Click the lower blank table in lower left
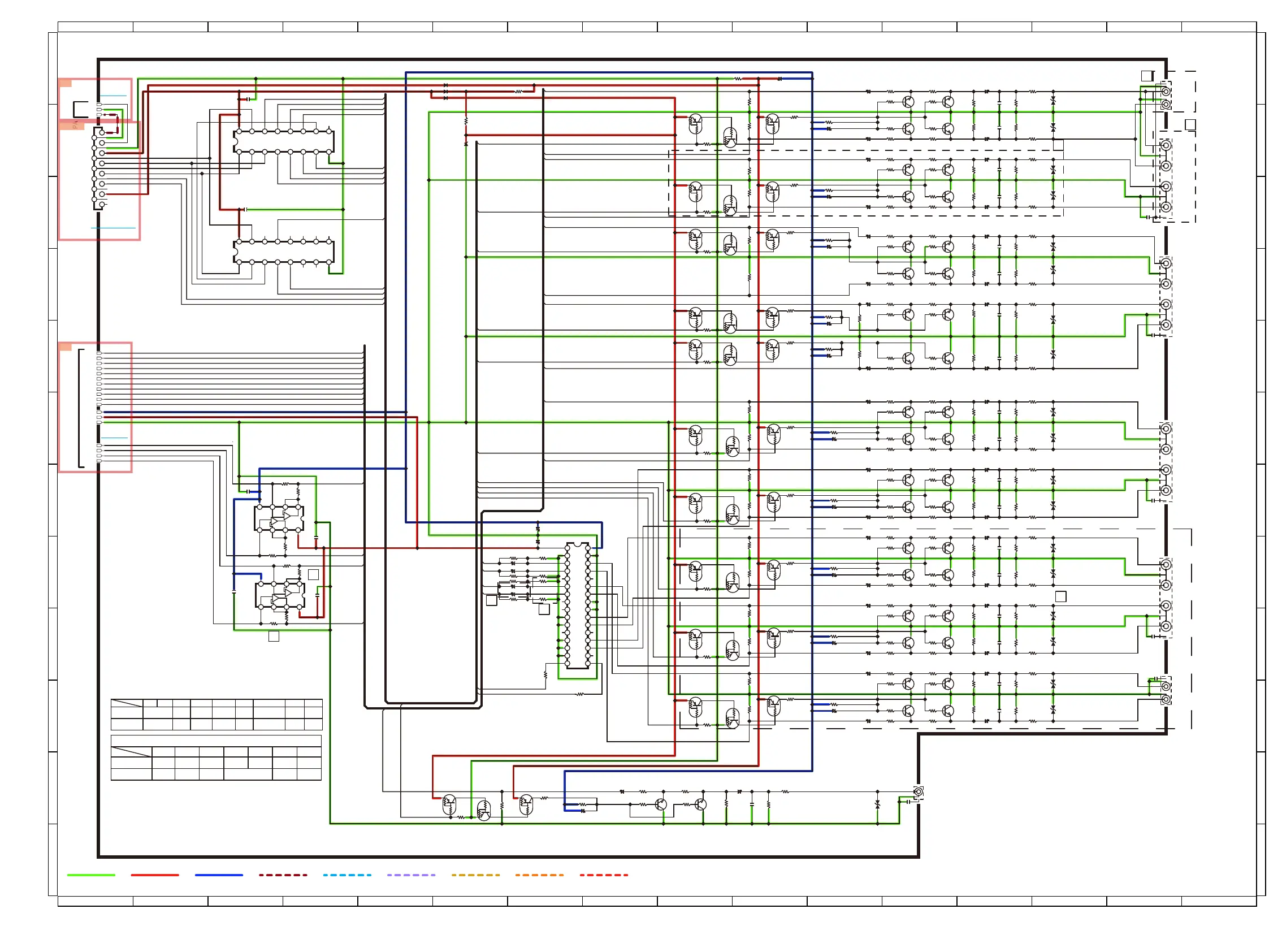The width and height of the screenshot is (1282, 952). (216, 758)
